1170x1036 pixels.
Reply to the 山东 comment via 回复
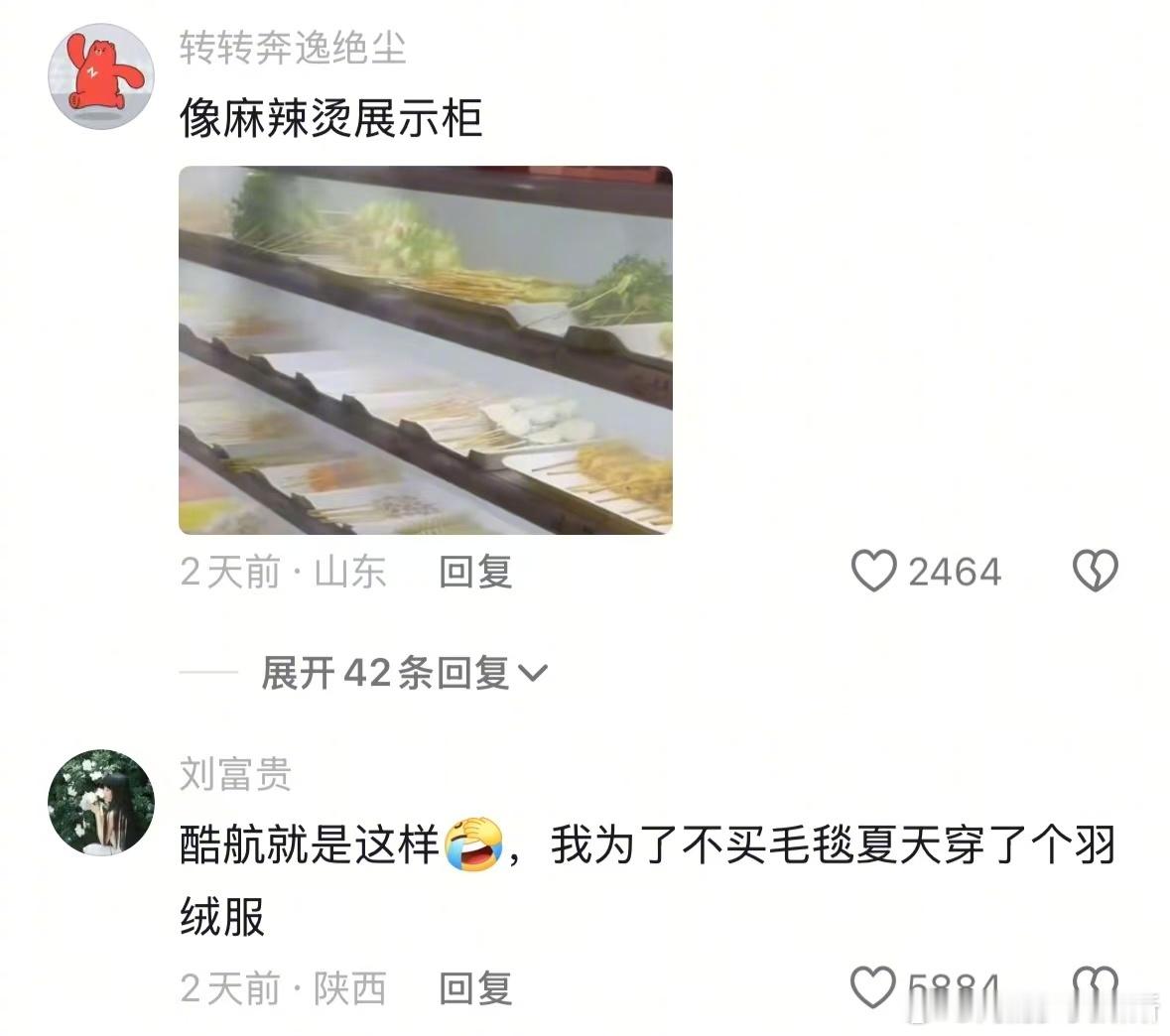click(475, 572)
